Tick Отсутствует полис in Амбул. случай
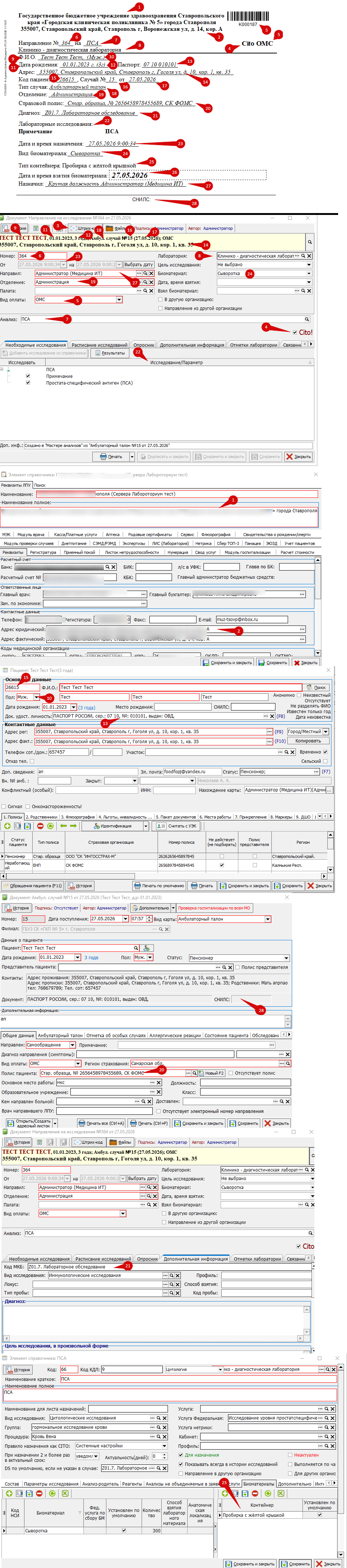The width and height of the screenshot is (347, 1568). (231, 1073)
